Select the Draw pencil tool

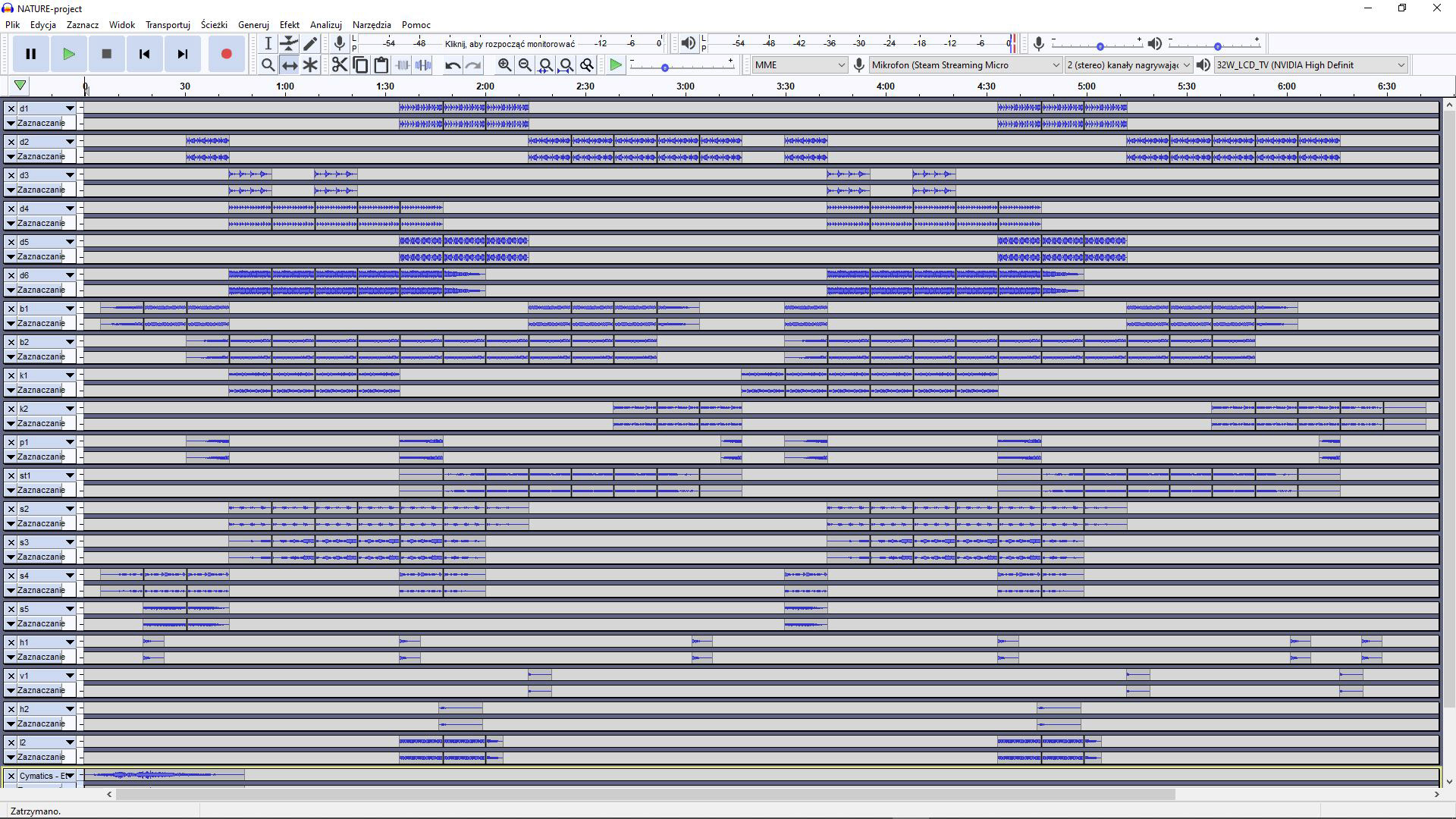pyautogui.click(x=310, y=43)
